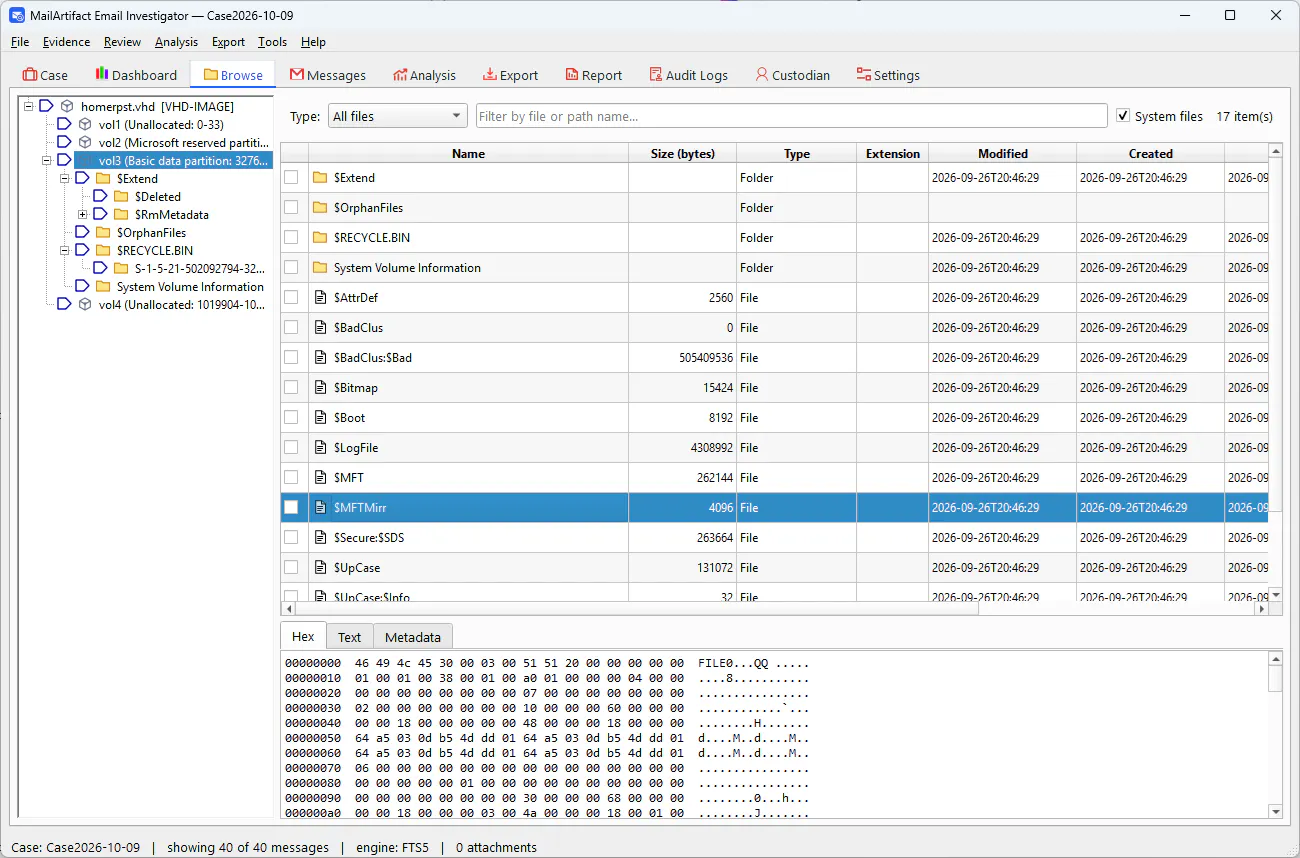Sort by the Extension column header
Image resolution: width=1300 pixels, height=858 pixels.
coord(893,153)
